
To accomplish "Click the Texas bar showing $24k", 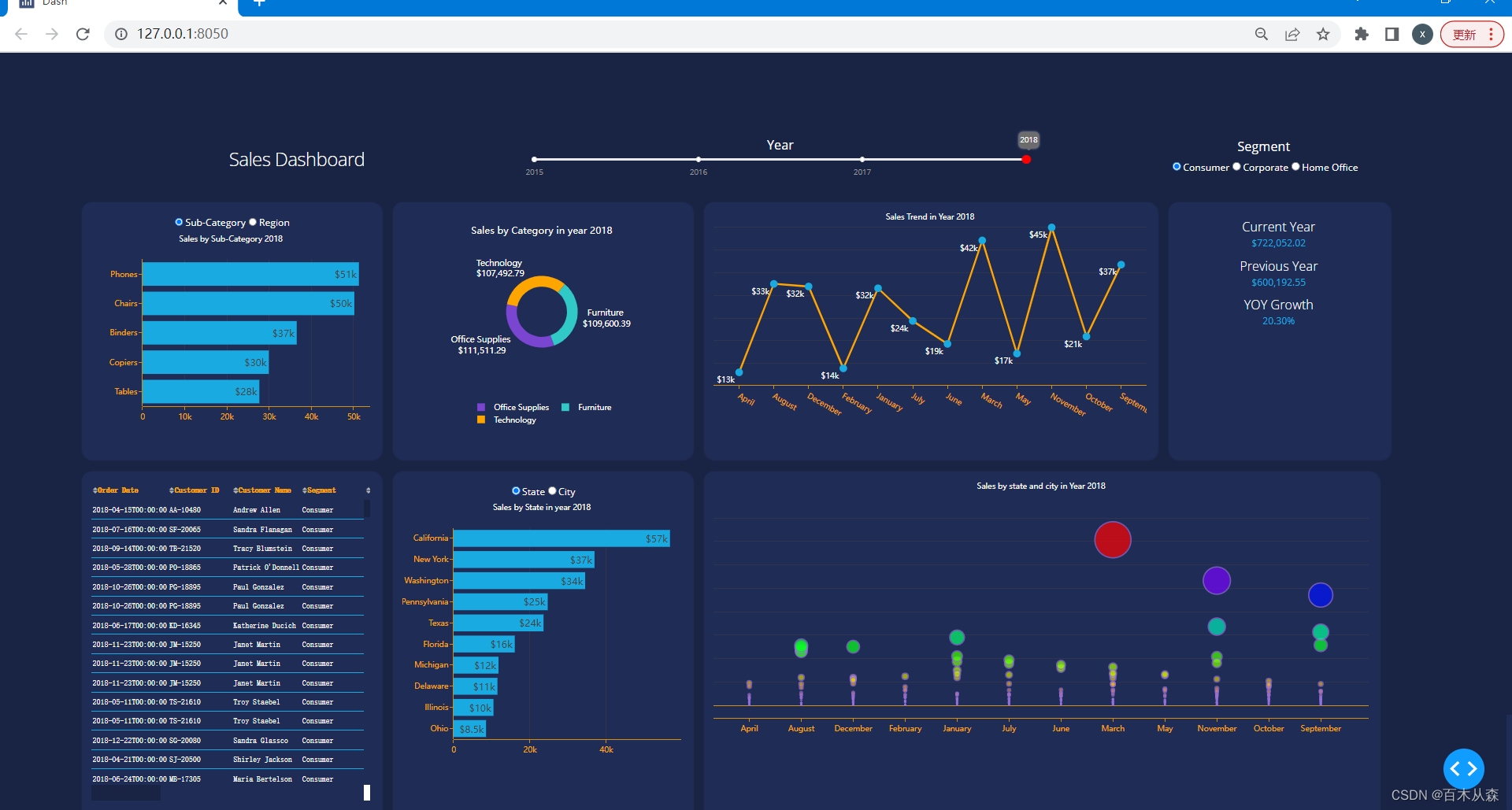I will click(498, 623).
